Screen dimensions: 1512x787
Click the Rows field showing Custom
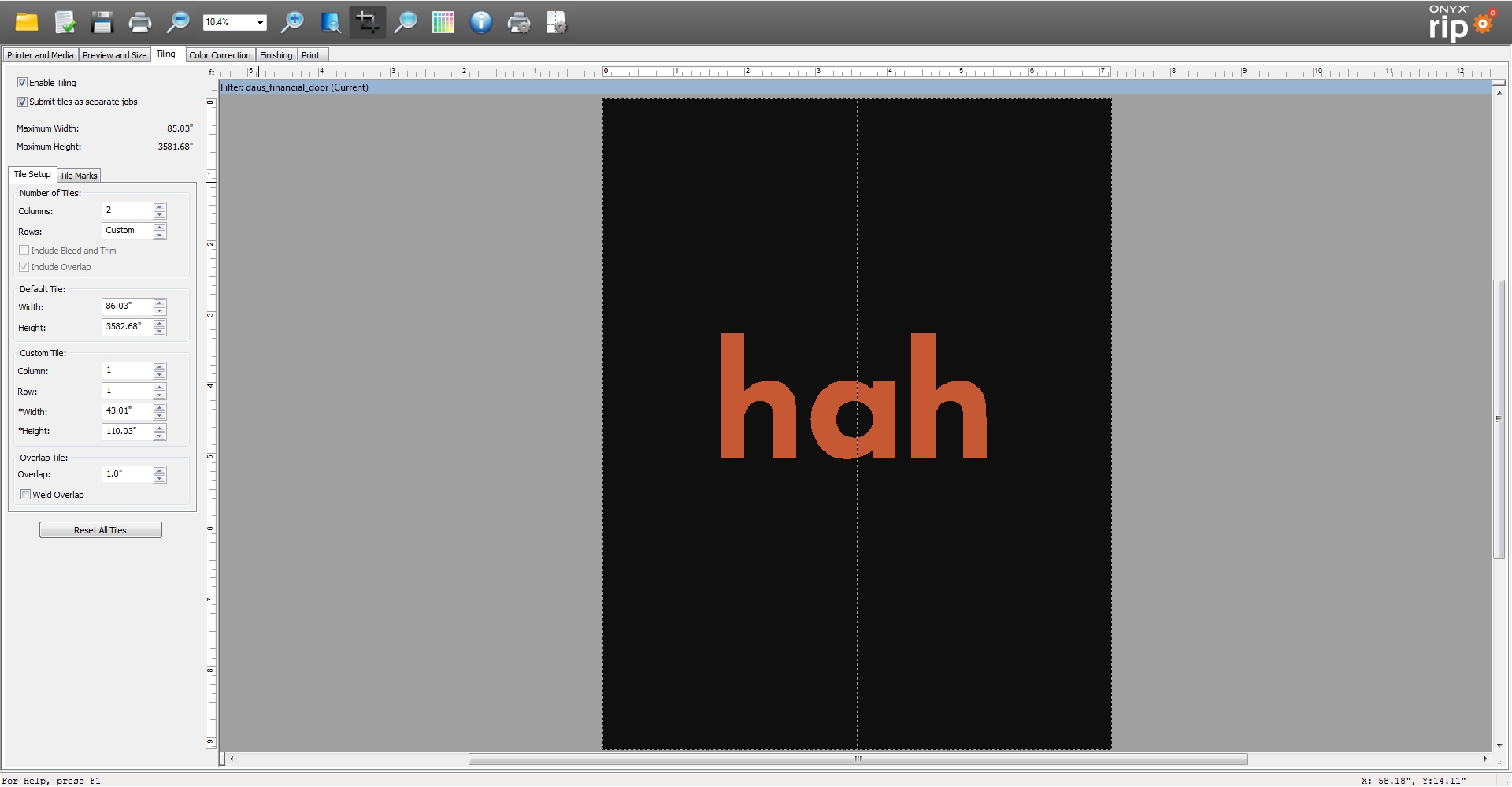tap(128, 231)
